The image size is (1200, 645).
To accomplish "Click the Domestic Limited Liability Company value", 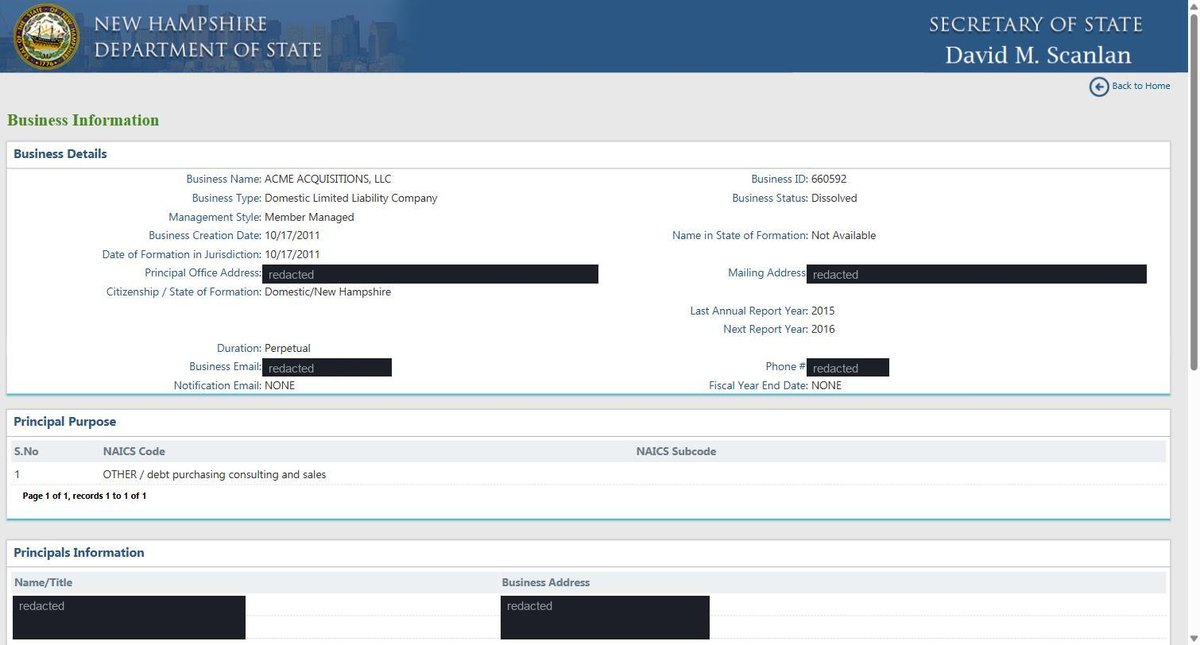I will pos(351,198).
